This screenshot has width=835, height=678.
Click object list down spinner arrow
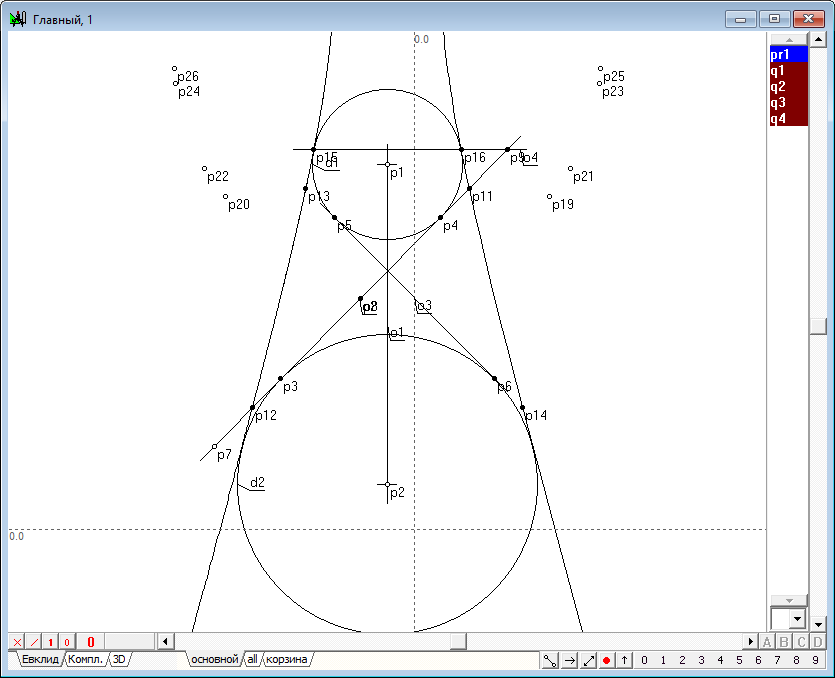point(789,601)
